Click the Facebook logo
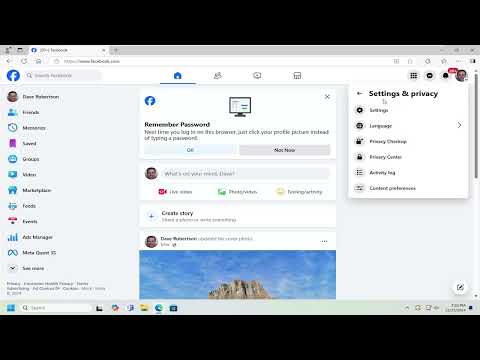This screenshot has height=360, width=480. (x=13, y=76)
